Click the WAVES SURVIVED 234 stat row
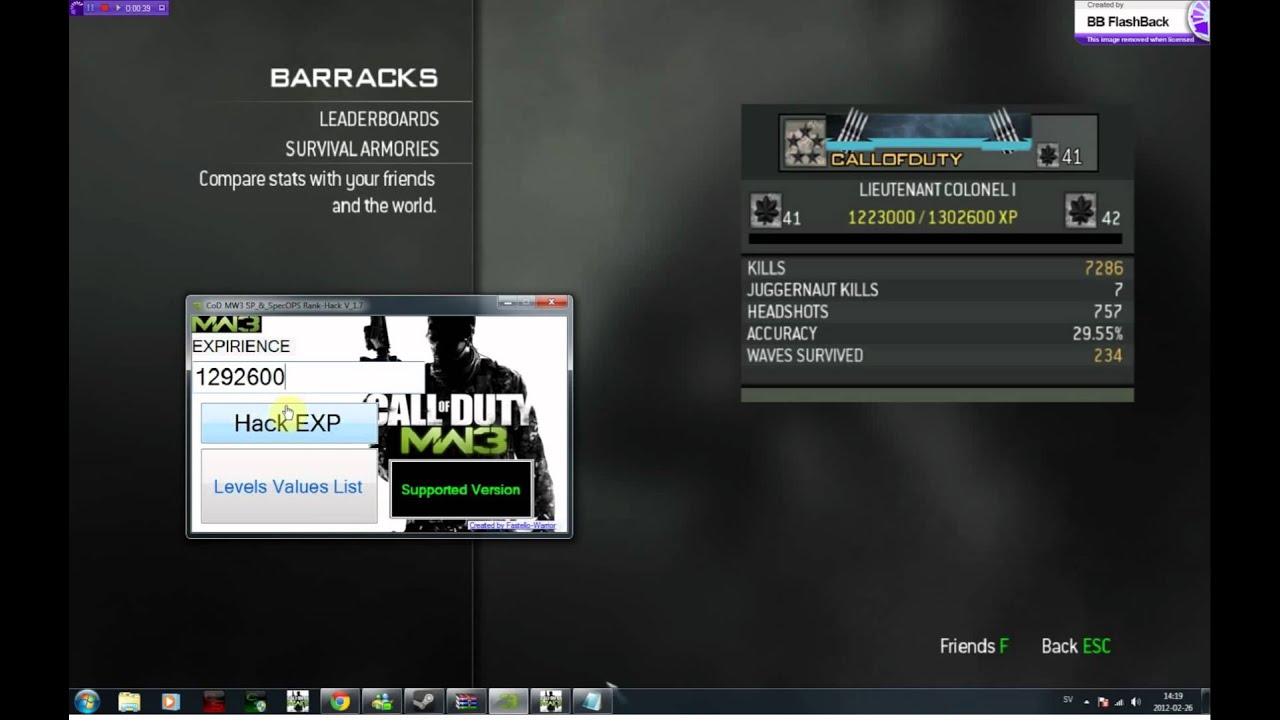Image resolution: width=1280 pixels, height=720 pixels. tap(935, 356)
